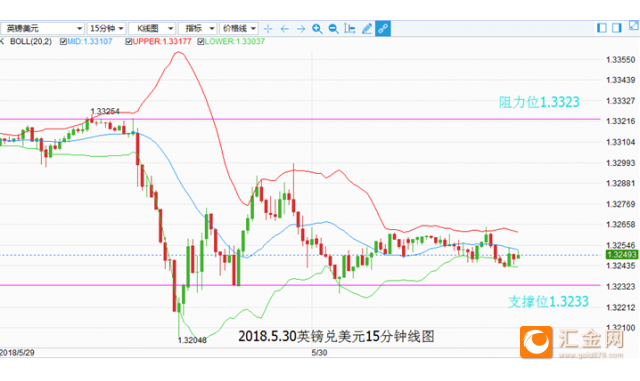Zoom in on the chart
The image size is (640, 381).
click(x=317, y=29)
